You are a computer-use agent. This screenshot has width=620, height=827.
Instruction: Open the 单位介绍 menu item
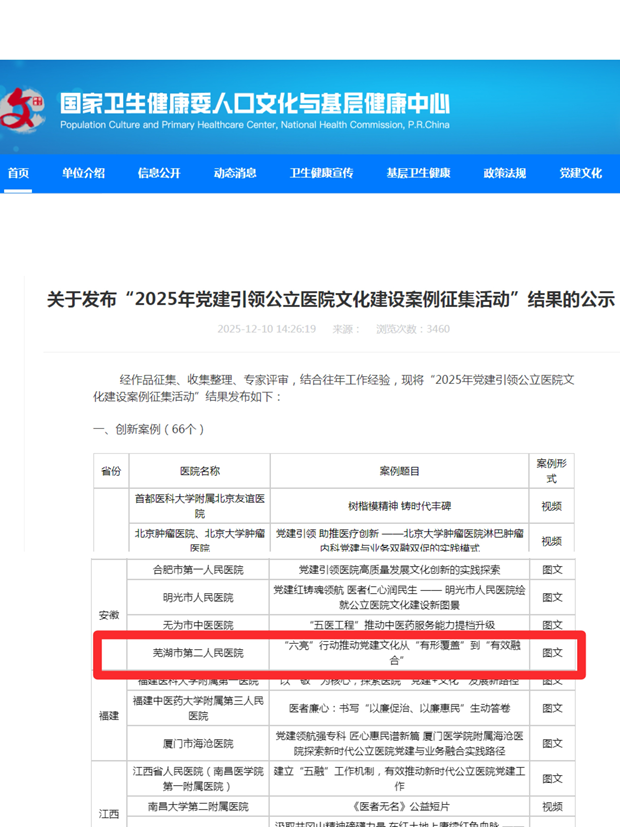pos(83,173)
